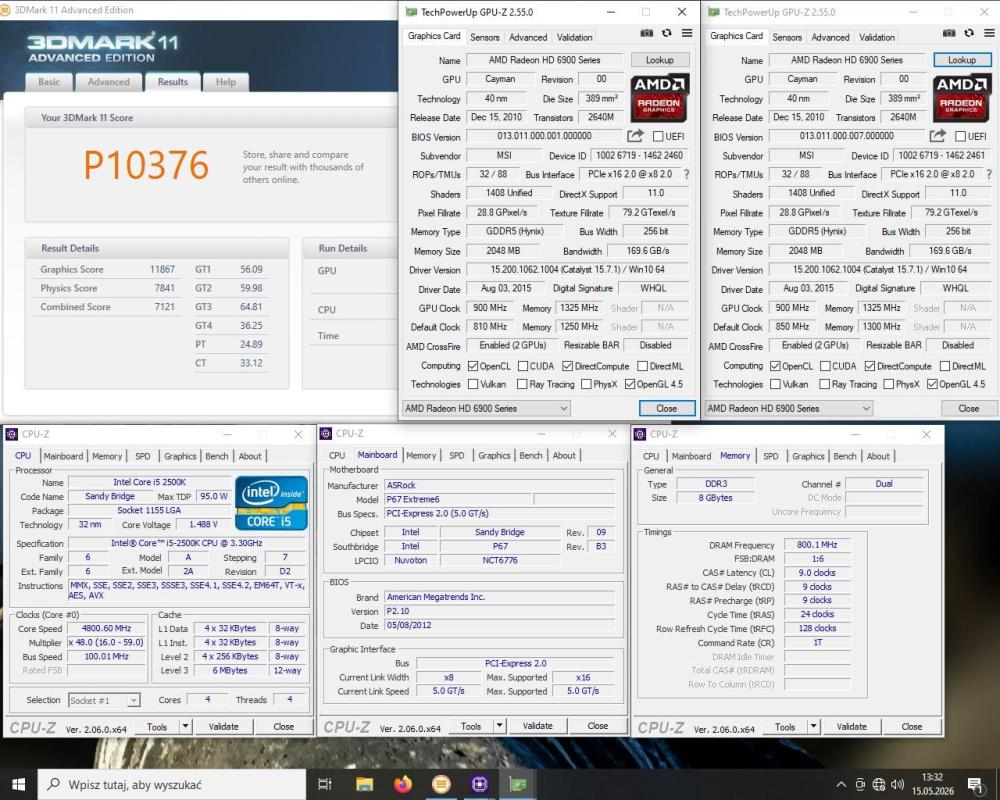Open Task View on the taskbar

pyautogui.click(x=325, y=784)
